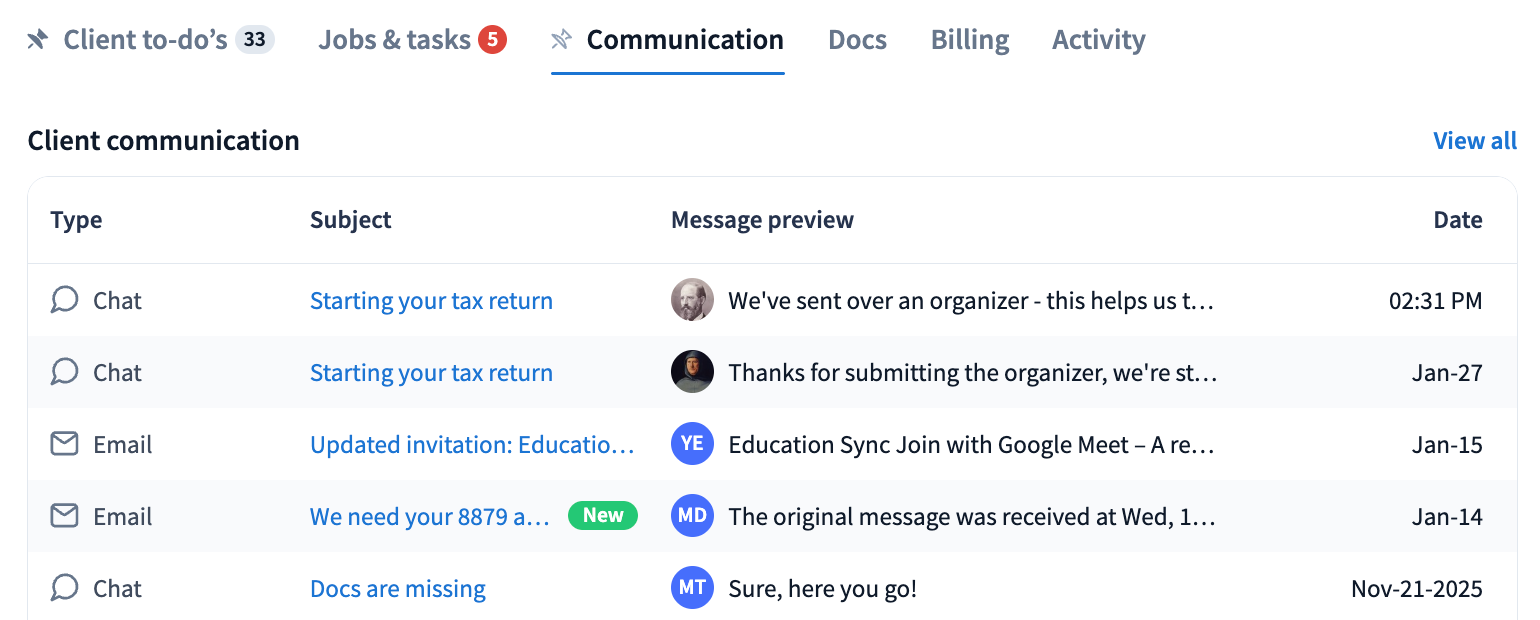Viewport: 1540px width, 620px height.
Task: Click the green New badge
Action: point(603,516)
